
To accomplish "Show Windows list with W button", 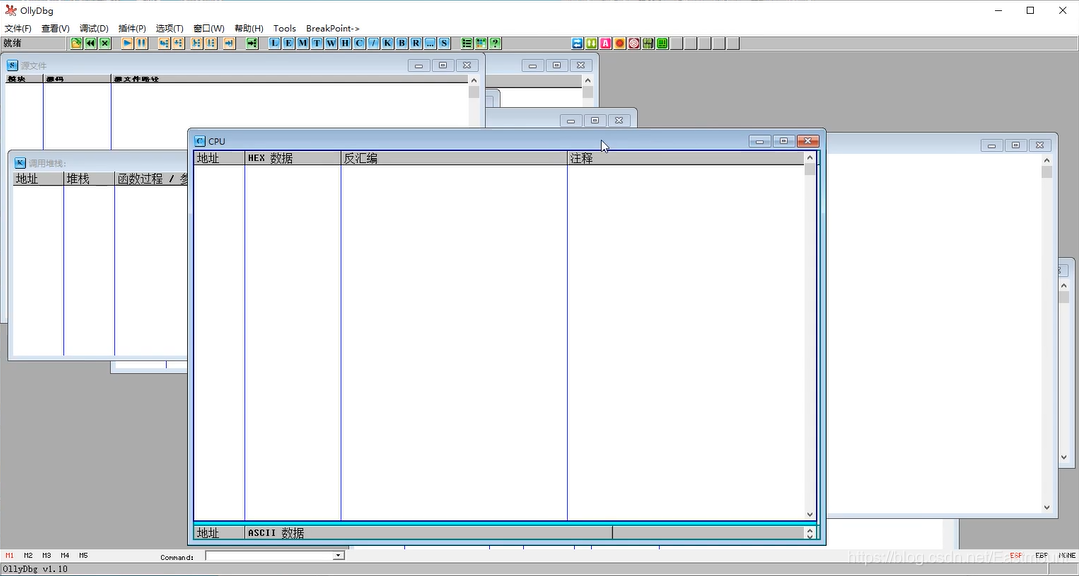I will [x=331, y=43].
